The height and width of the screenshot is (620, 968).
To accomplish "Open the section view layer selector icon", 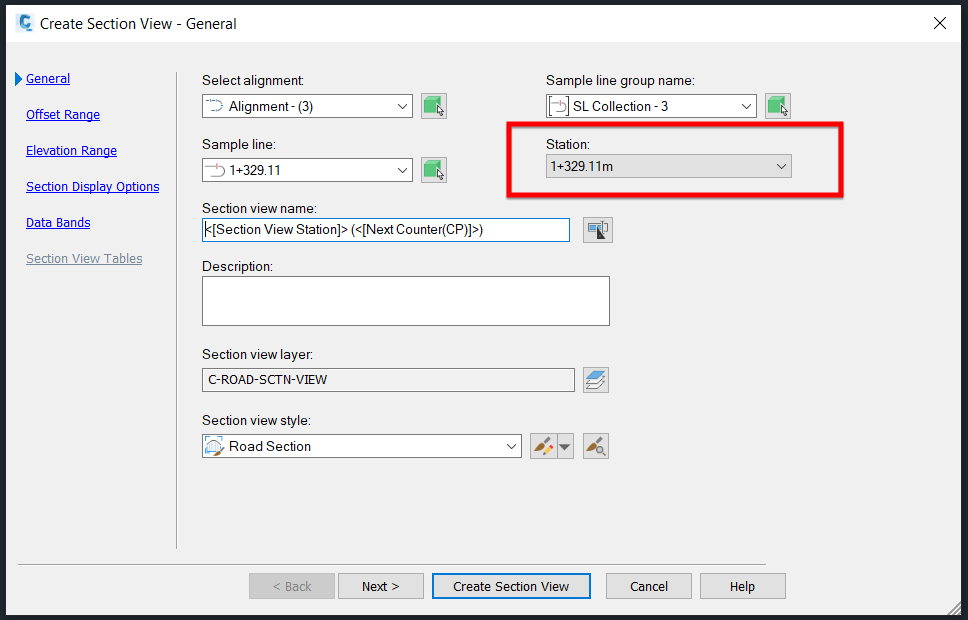I will click(596, 380).
